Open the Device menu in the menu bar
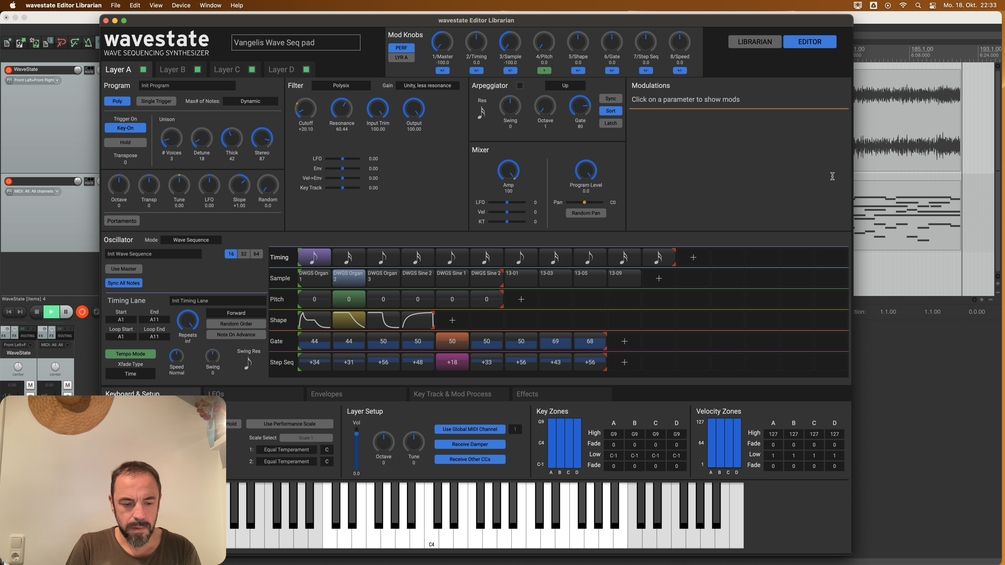 tap(181, 5)
